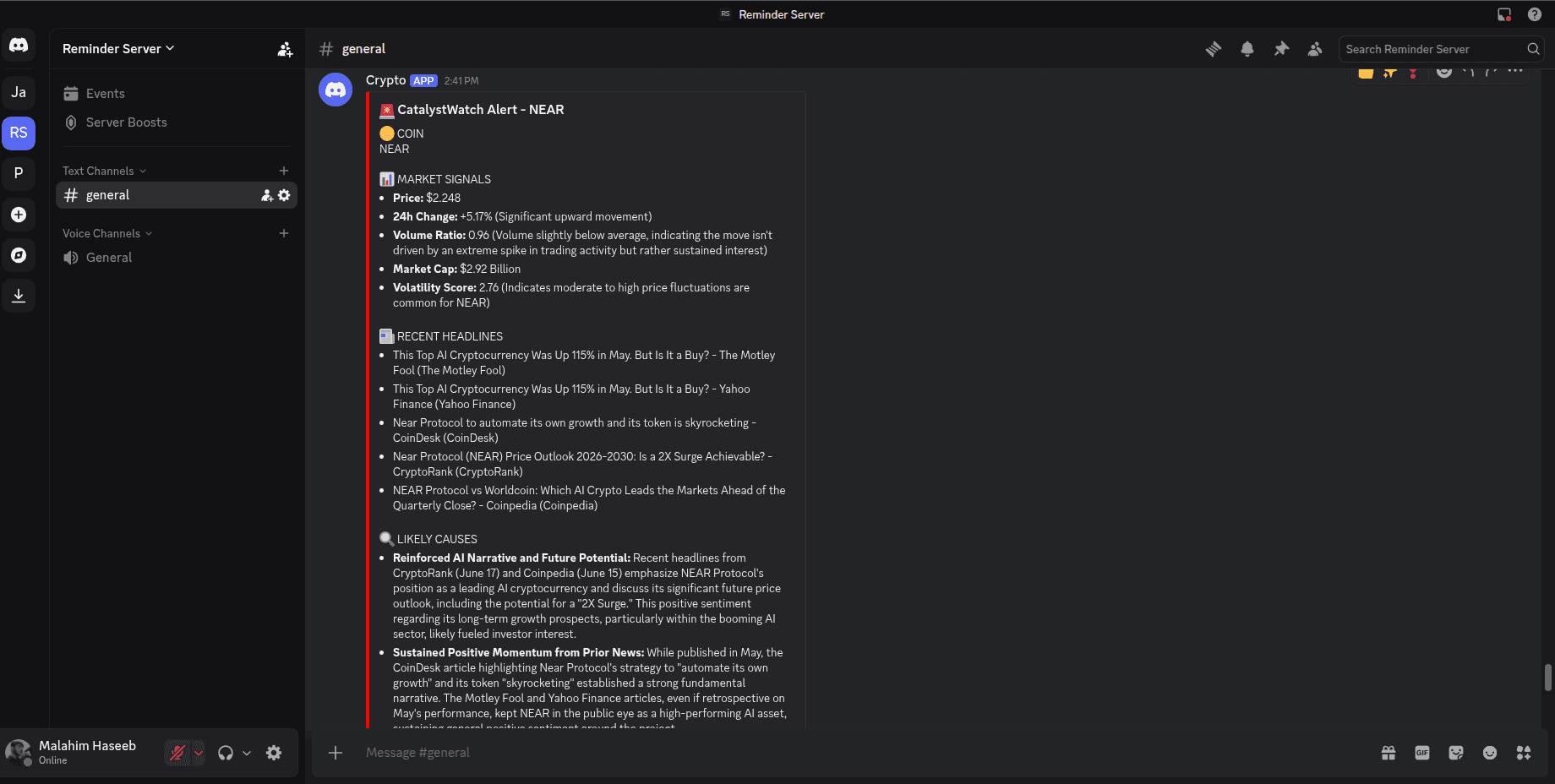Send a gift
This screenshot has width=1555, height=784.
coord(1389,753)
